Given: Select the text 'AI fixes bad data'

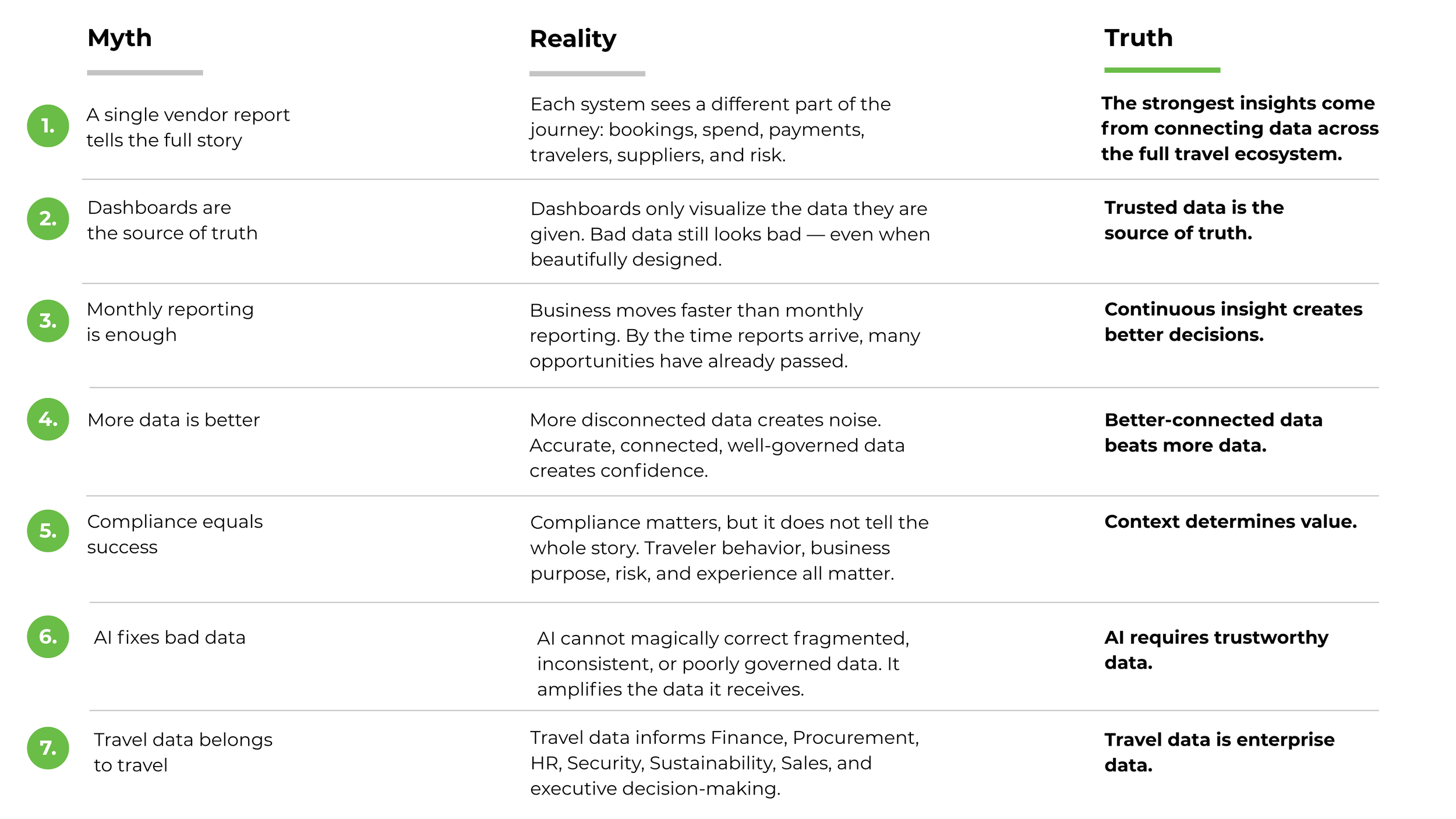Looking at the screenshot, I should [169, 637].
